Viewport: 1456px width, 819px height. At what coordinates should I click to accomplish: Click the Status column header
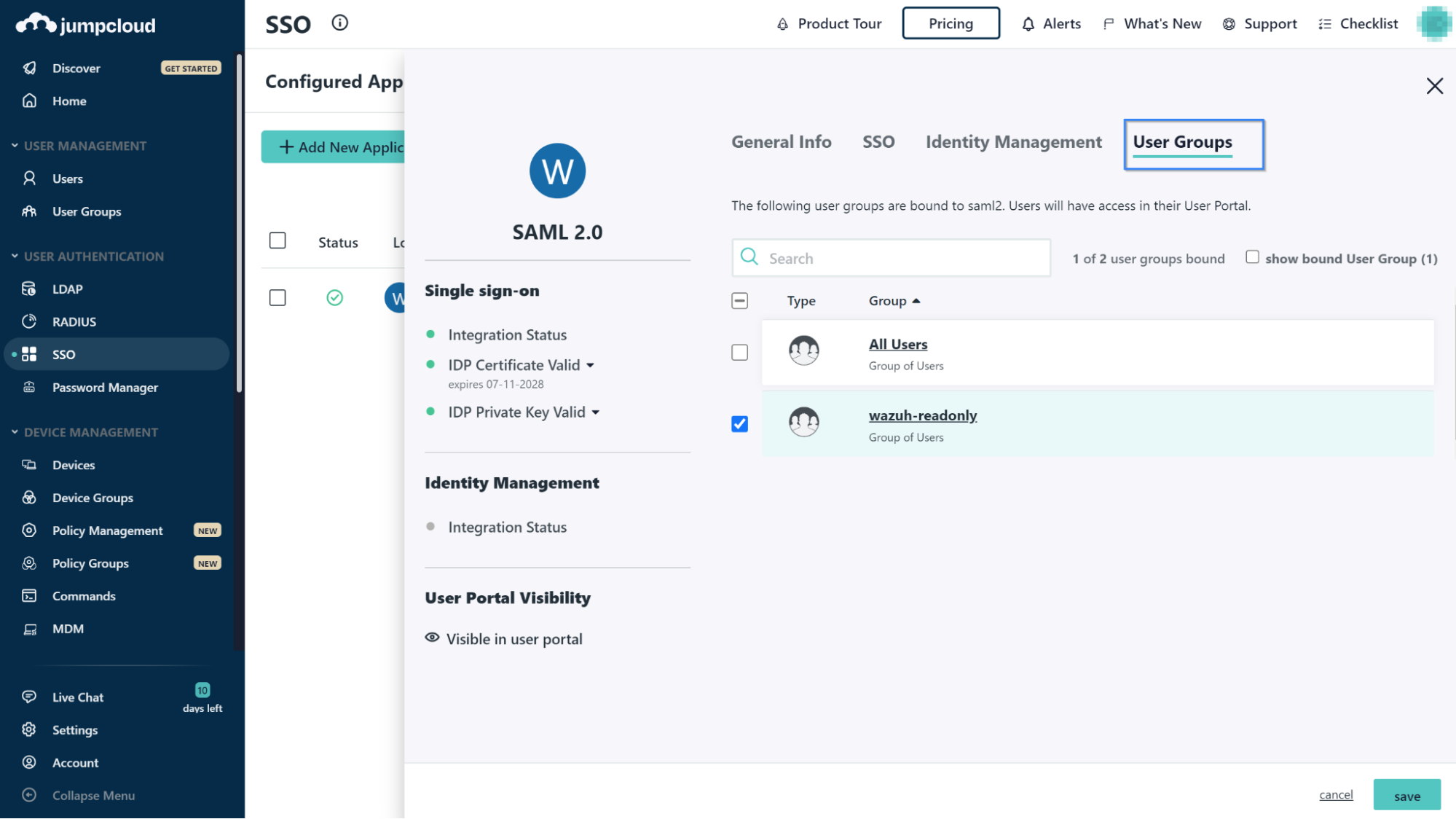[x=338, y=243]
